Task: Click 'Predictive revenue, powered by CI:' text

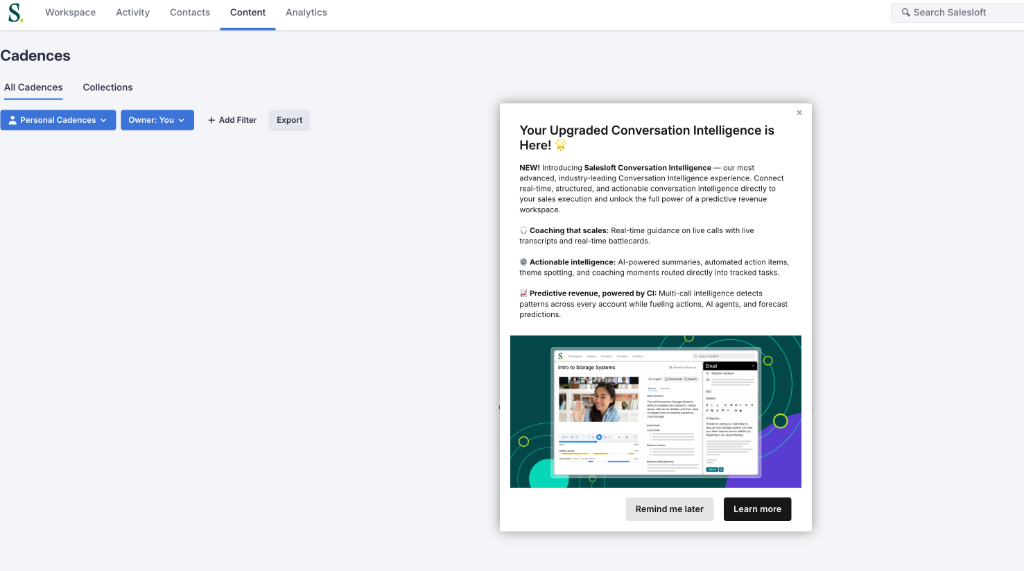Action: coord(593,293)
